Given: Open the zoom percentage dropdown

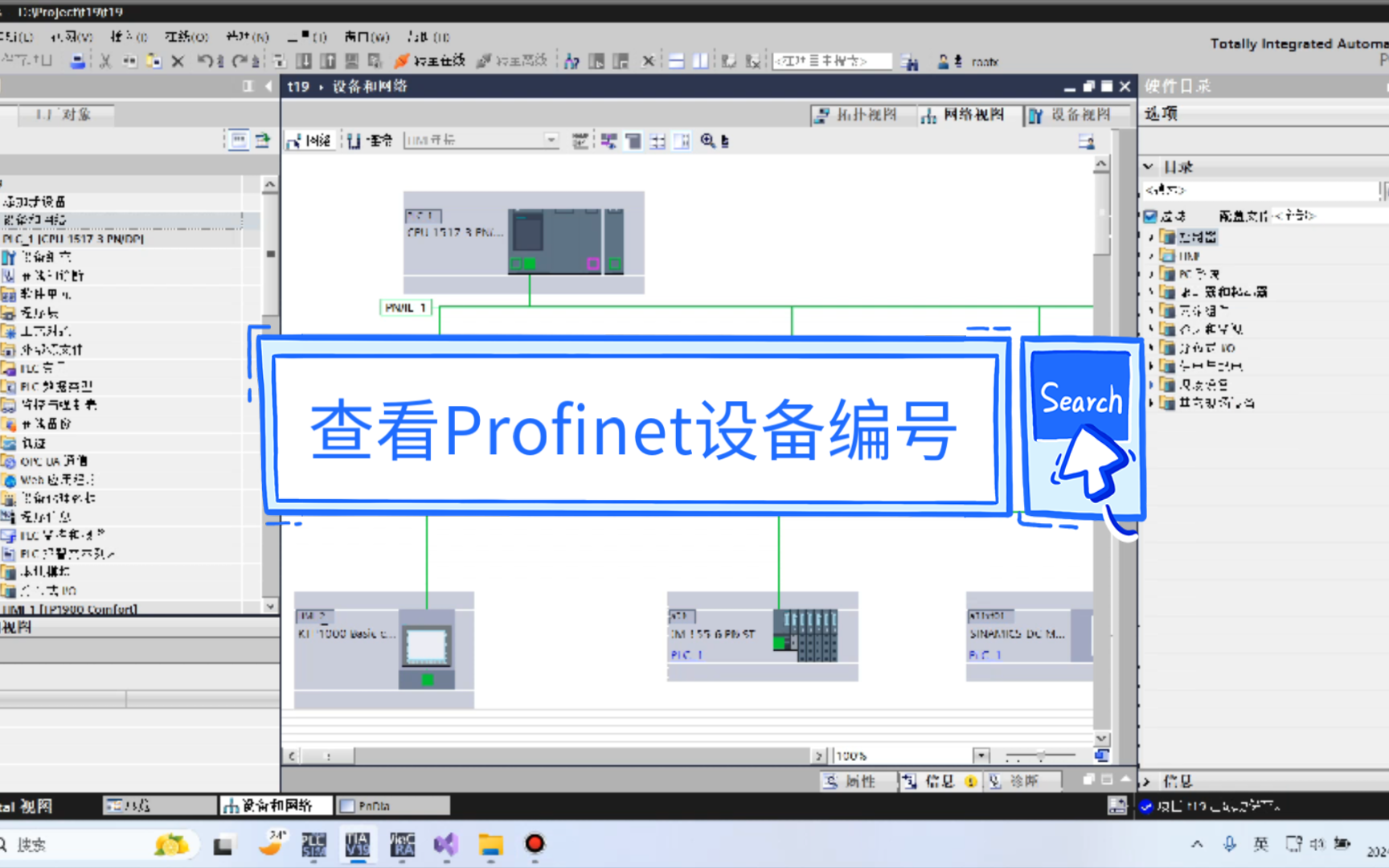Looking at the screenshot, I should click(x=981, y=755).
